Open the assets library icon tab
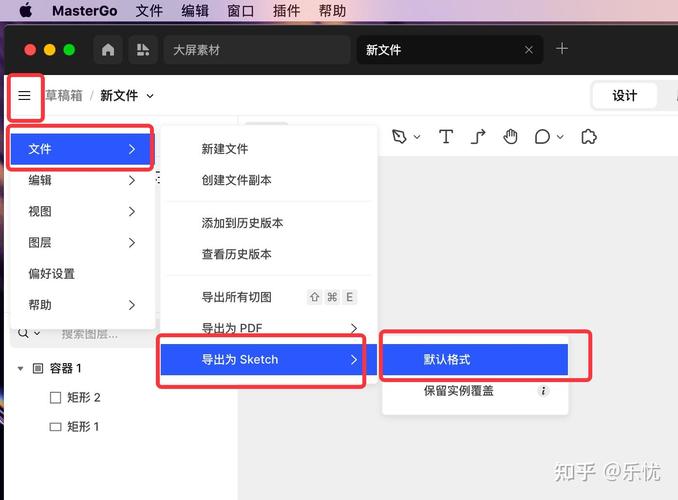 143,50
